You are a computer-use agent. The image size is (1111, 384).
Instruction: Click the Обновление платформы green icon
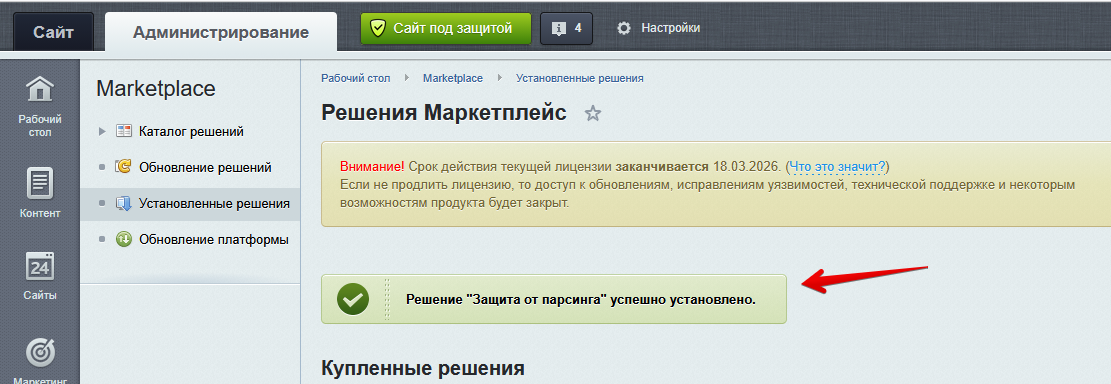coord(124,239)
